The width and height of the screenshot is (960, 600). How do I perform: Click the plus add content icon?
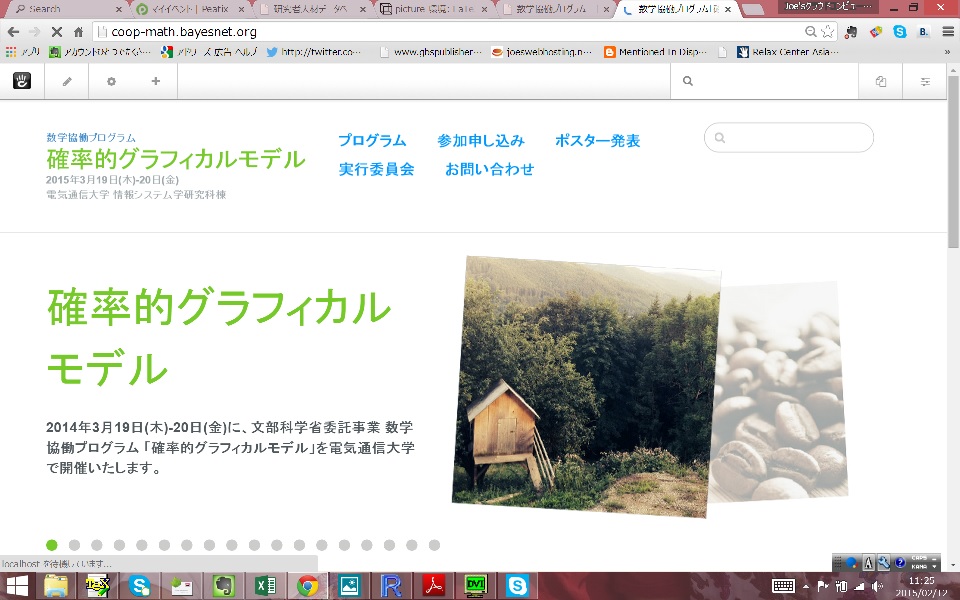pos(155,81)
